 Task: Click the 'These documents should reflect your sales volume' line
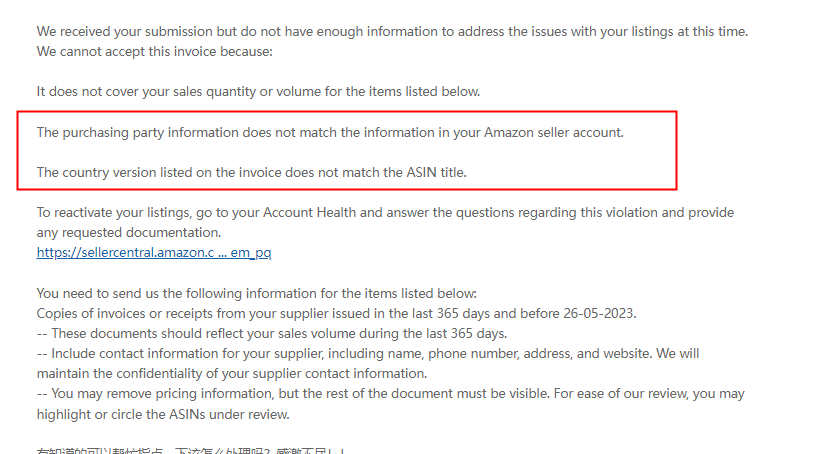pos(272,333)
